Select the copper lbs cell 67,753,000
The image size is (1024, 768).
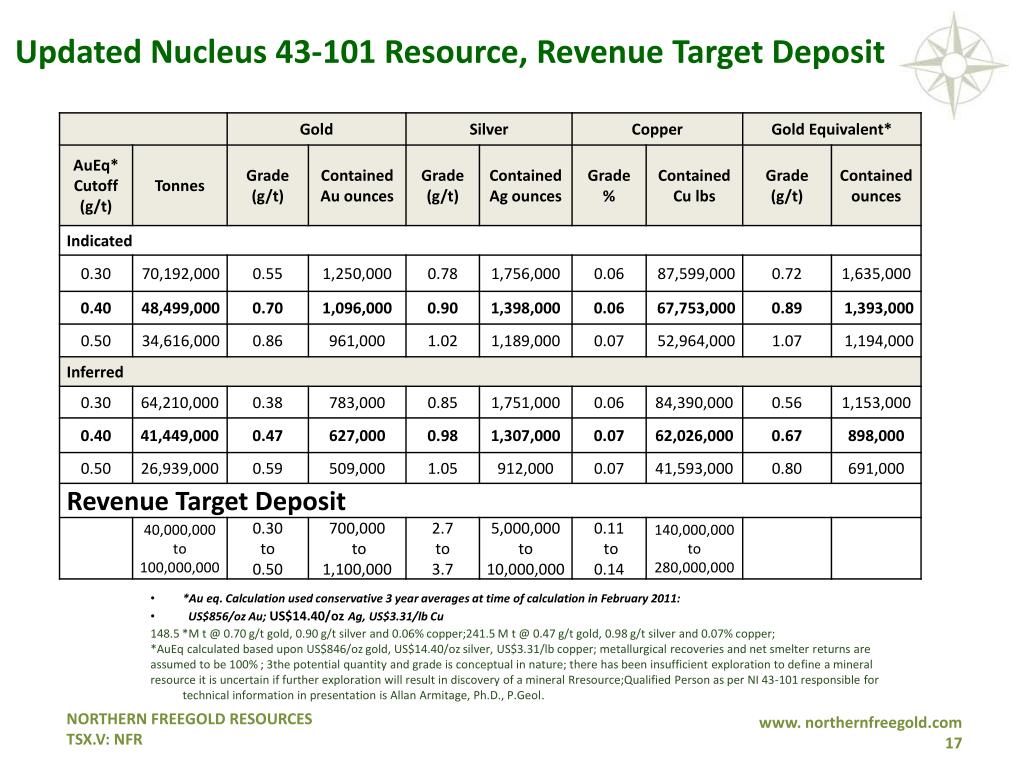pos(696,308)
